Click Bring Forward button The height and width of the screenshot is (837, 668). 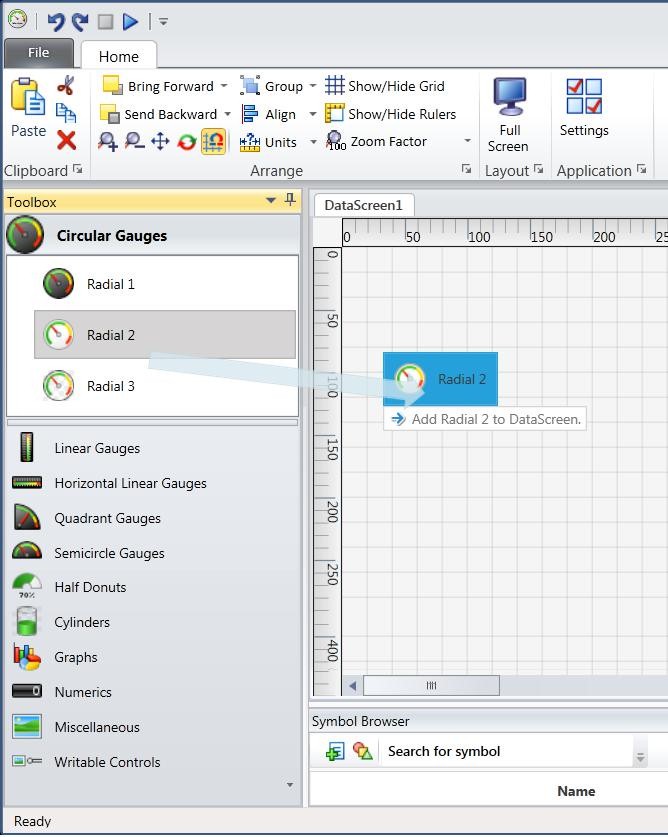158,86
